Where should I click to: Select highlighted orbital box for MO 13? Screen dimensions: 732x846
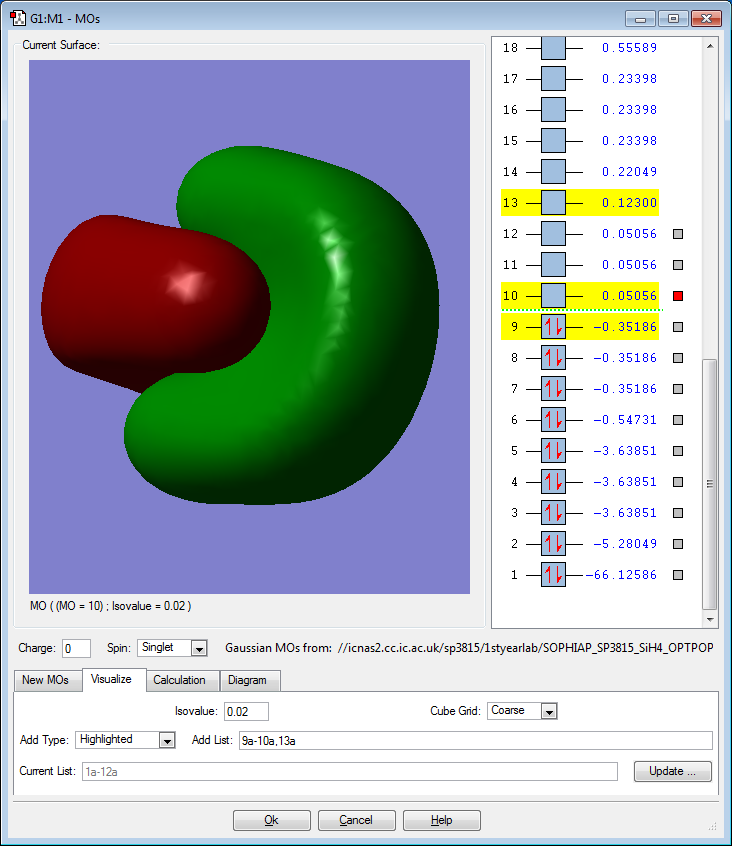point(553,203)
